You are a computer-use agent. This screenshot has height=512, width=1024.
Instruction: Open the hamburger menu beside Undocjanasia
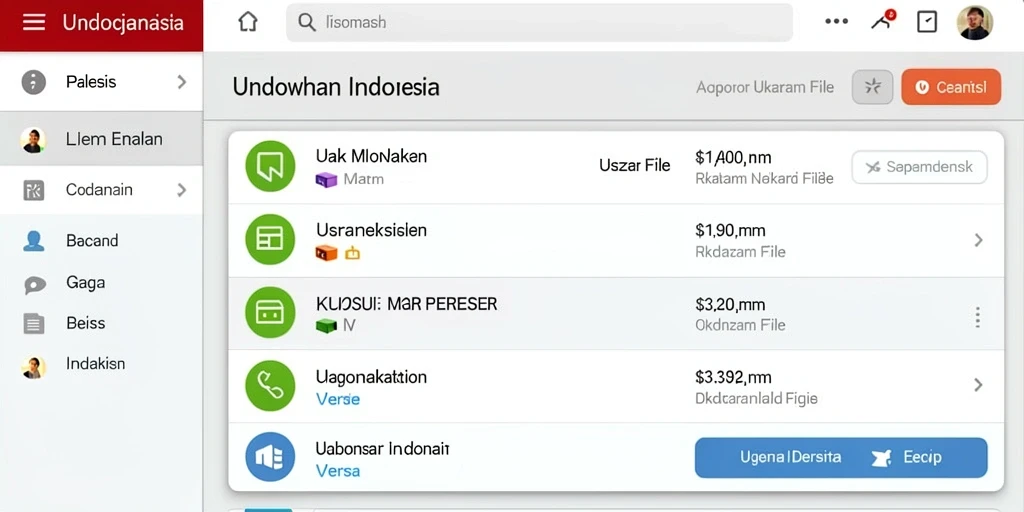click(x=34, y=22)
